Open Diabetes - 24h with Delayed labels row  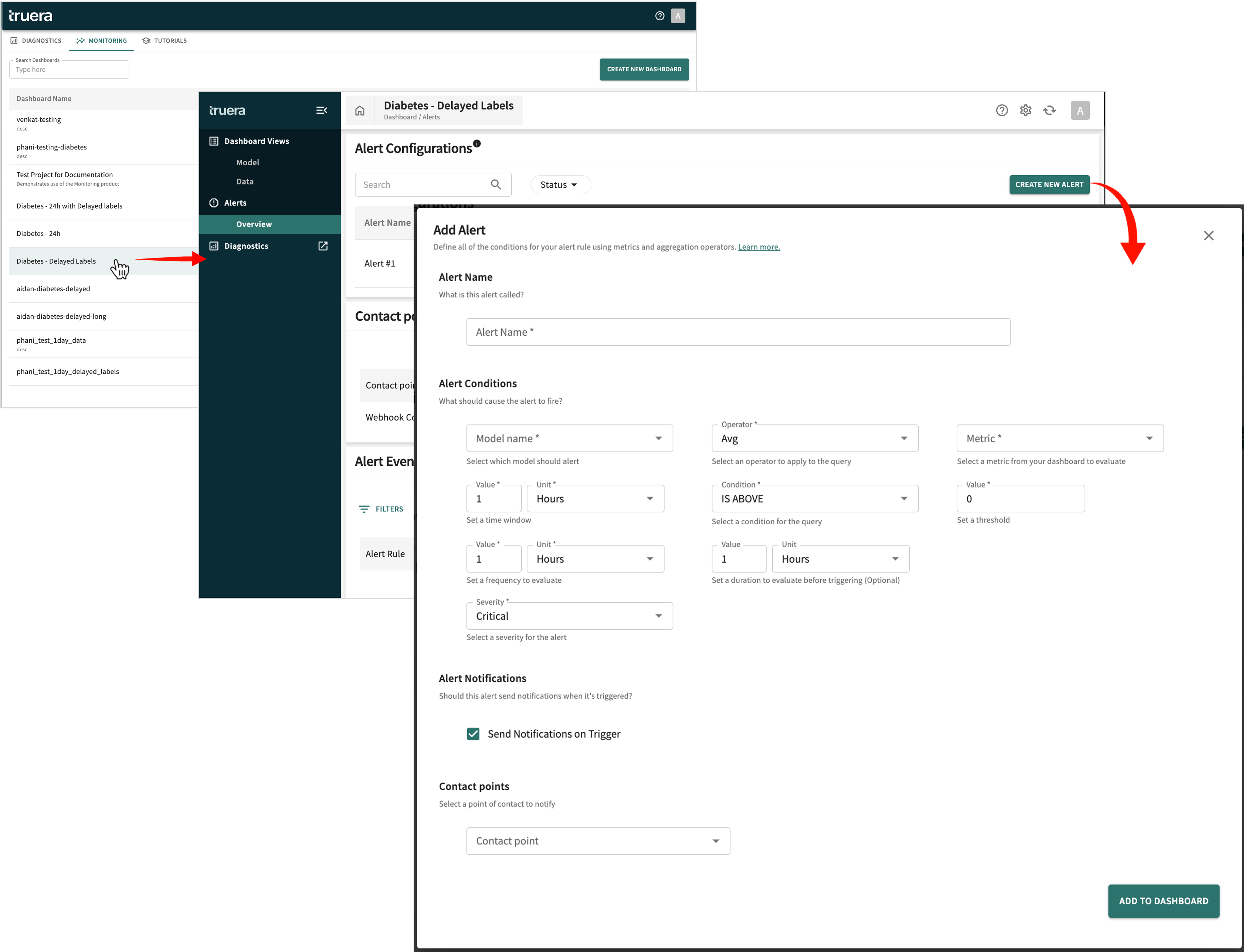coord(104,206)
